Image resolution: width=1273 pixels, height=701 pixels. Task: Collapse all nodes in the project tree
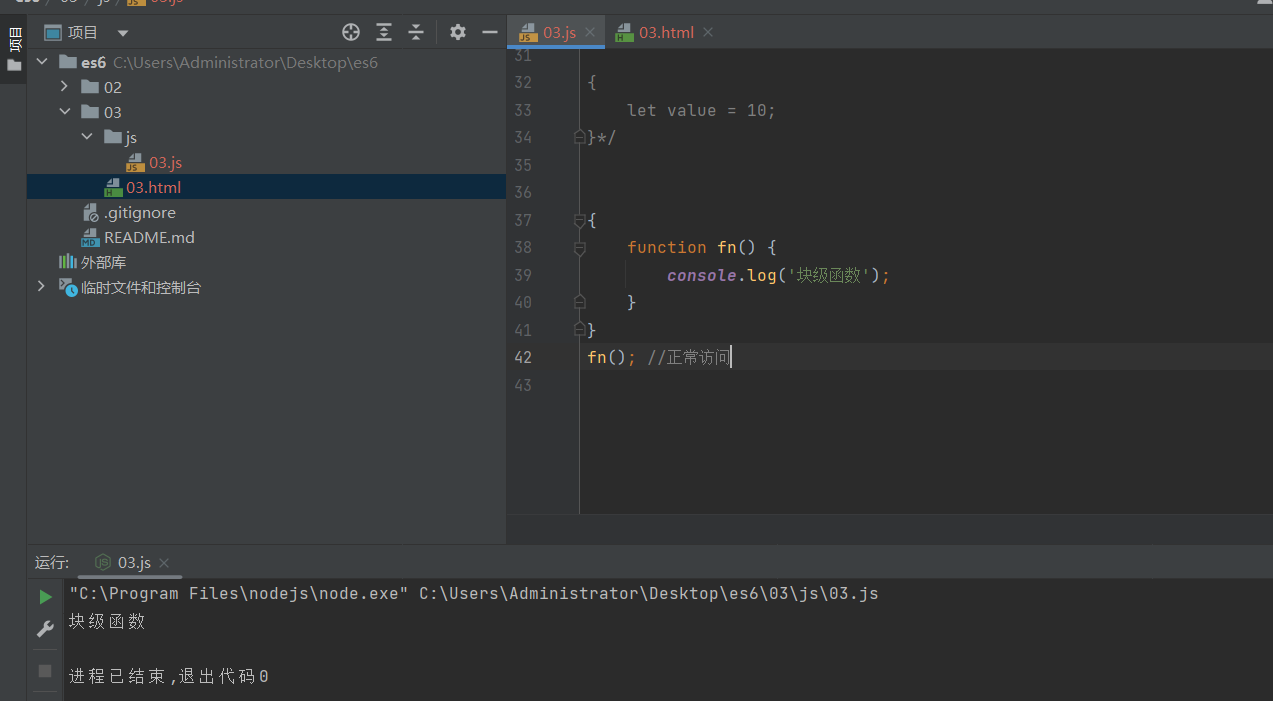(416, 32)
